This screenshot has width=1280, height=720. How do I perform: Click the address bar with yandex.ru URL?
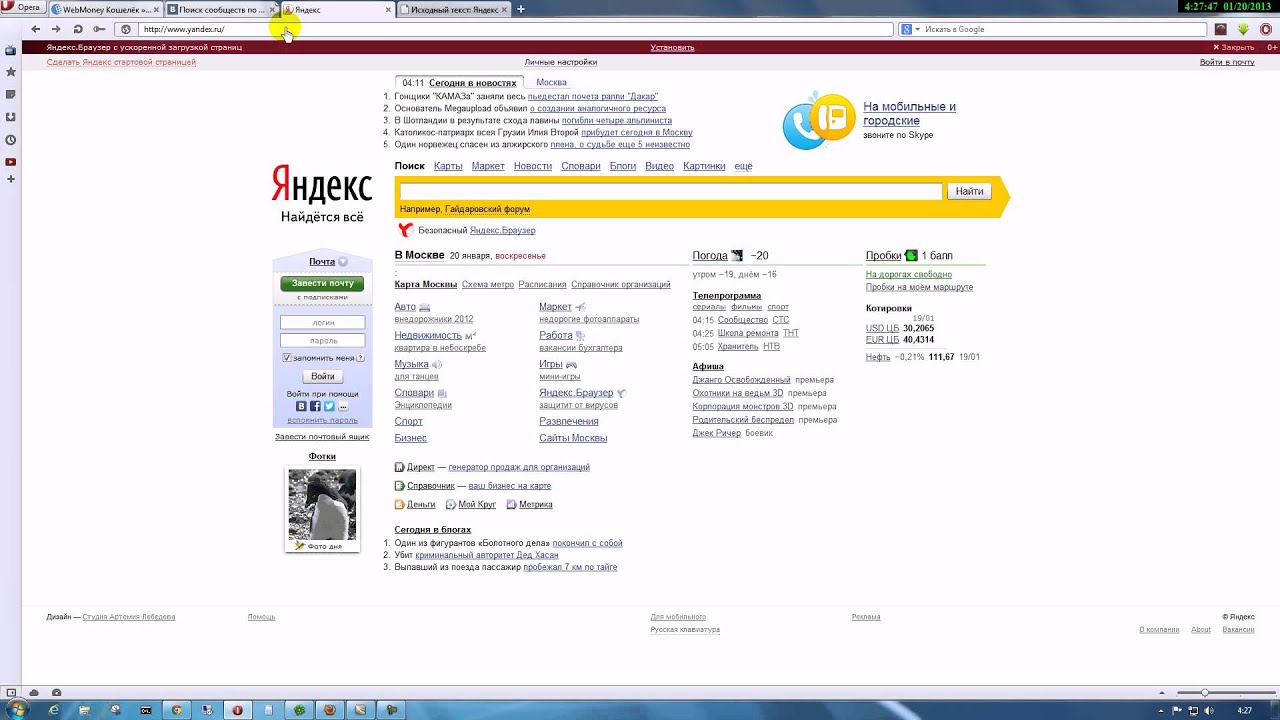[515, 29]
